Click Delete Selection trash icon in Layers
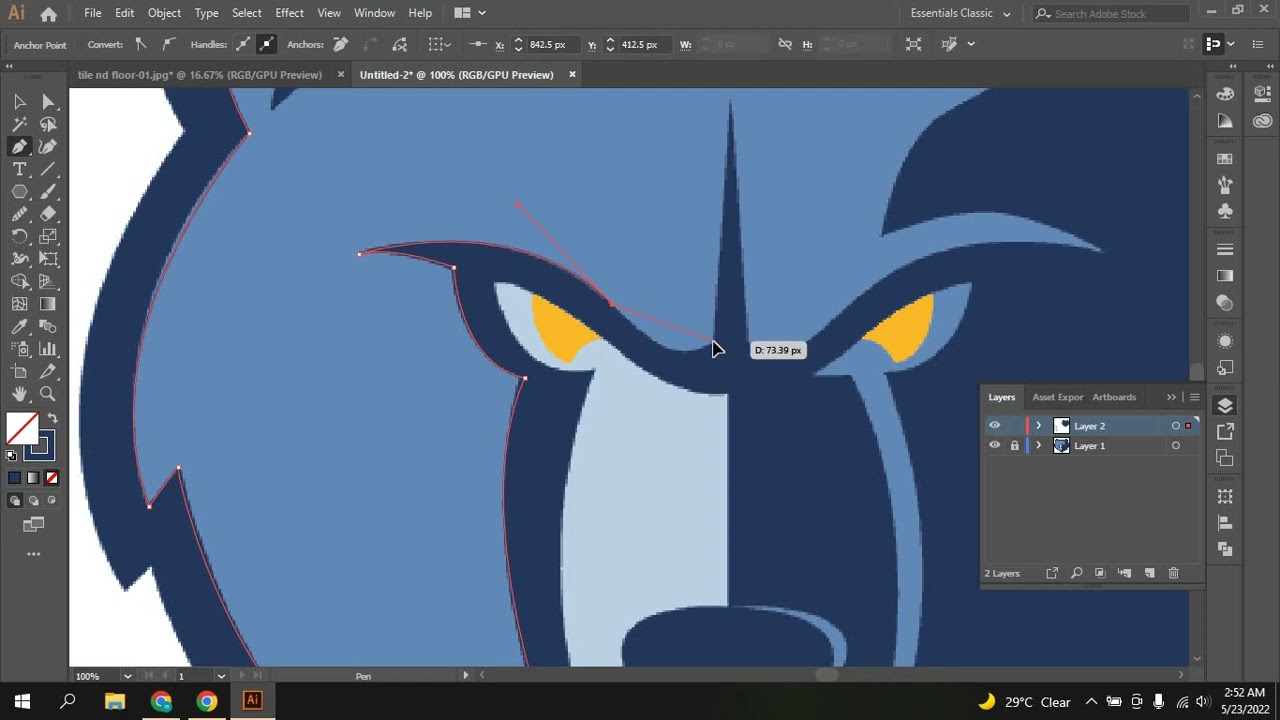 tap(1173, 573)
